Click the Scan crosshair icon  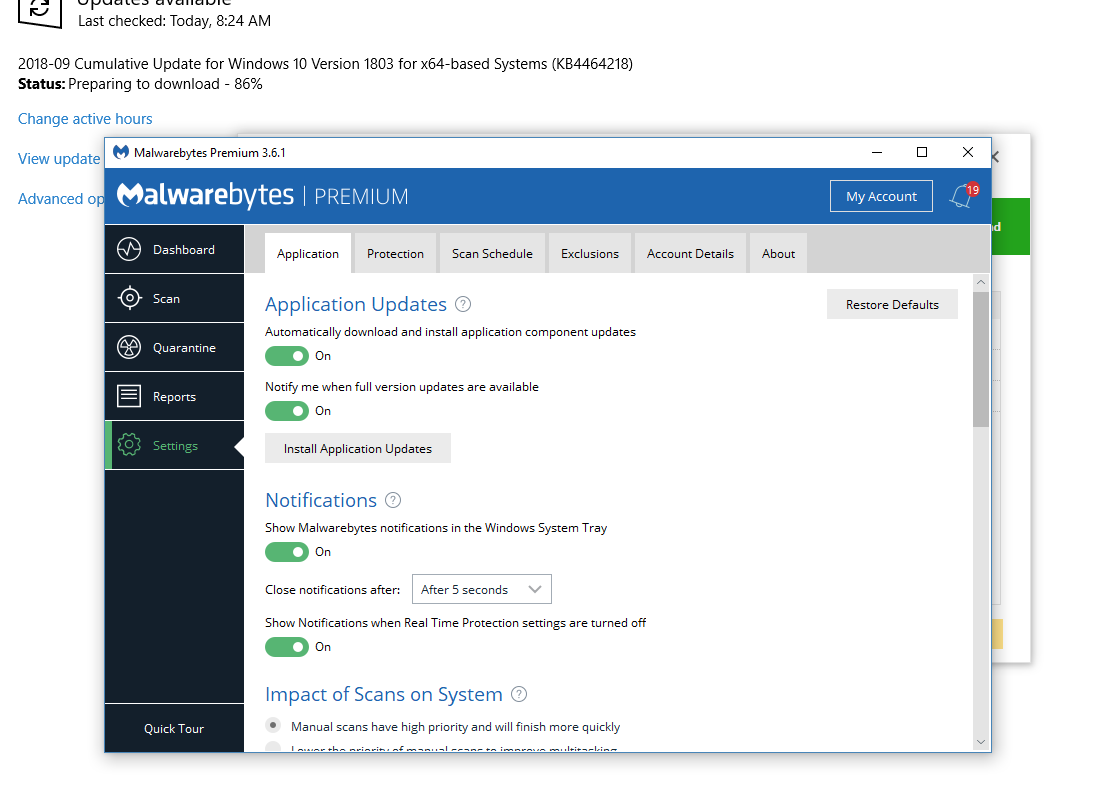pos(129,299)
